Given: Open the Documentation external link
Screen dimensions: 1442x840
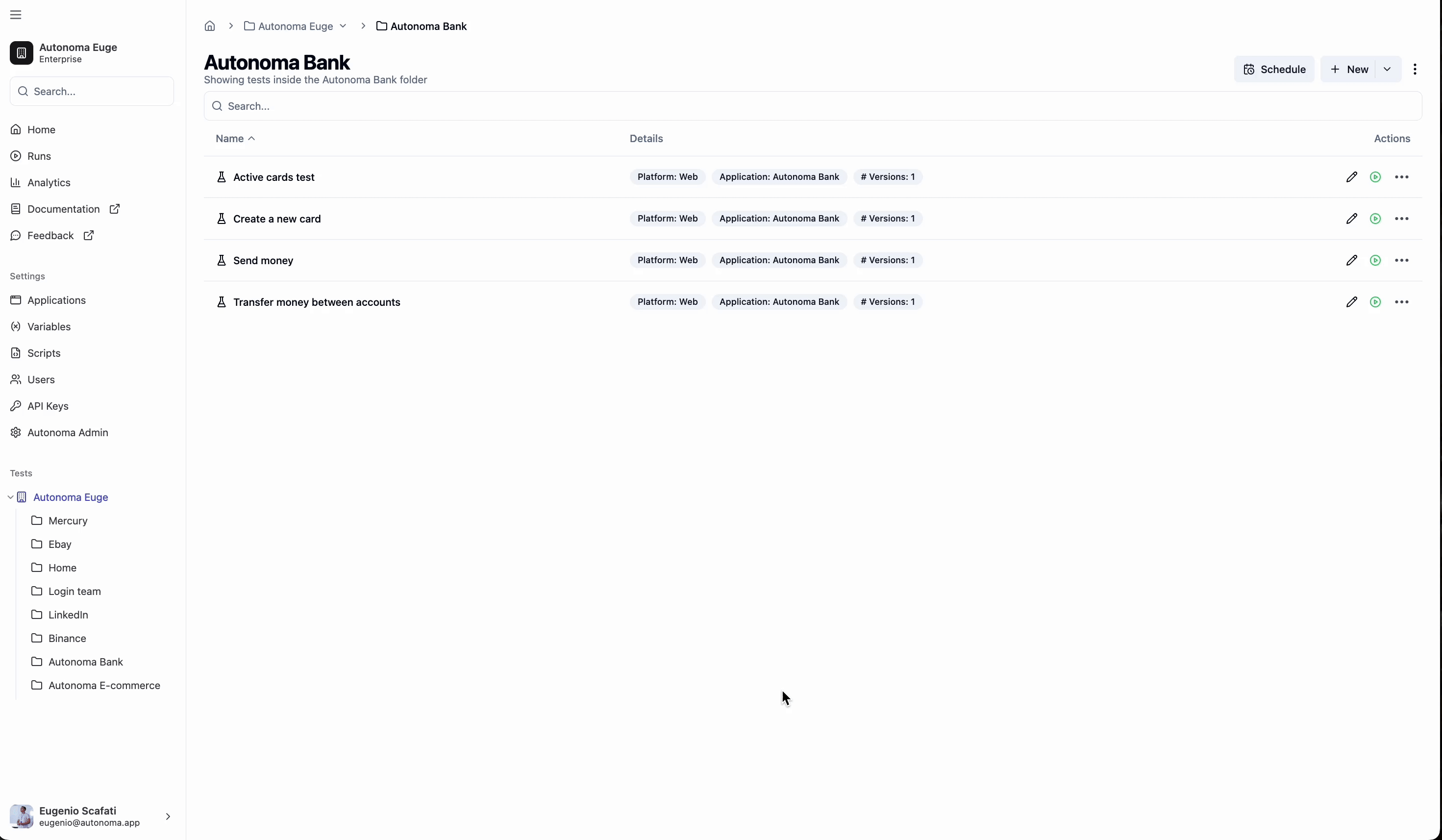Looking at the screenshot, I should pyautogui.click(x=64, y=209).
